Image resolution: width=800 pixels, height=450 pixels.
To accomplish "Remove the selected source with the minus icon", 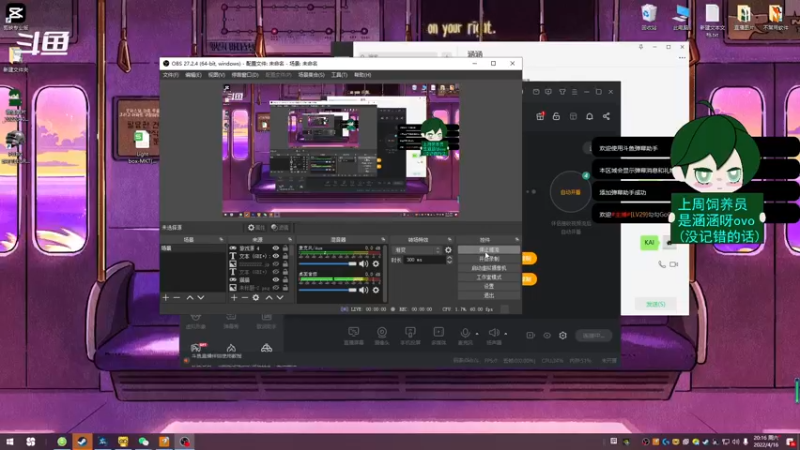I will [245, 297].
